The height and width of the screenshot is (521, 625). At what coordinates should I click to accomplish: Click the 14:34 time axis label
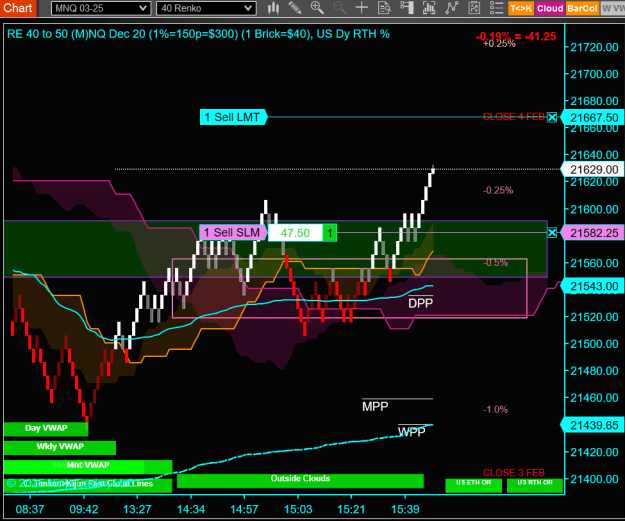(x=191, y=509)
